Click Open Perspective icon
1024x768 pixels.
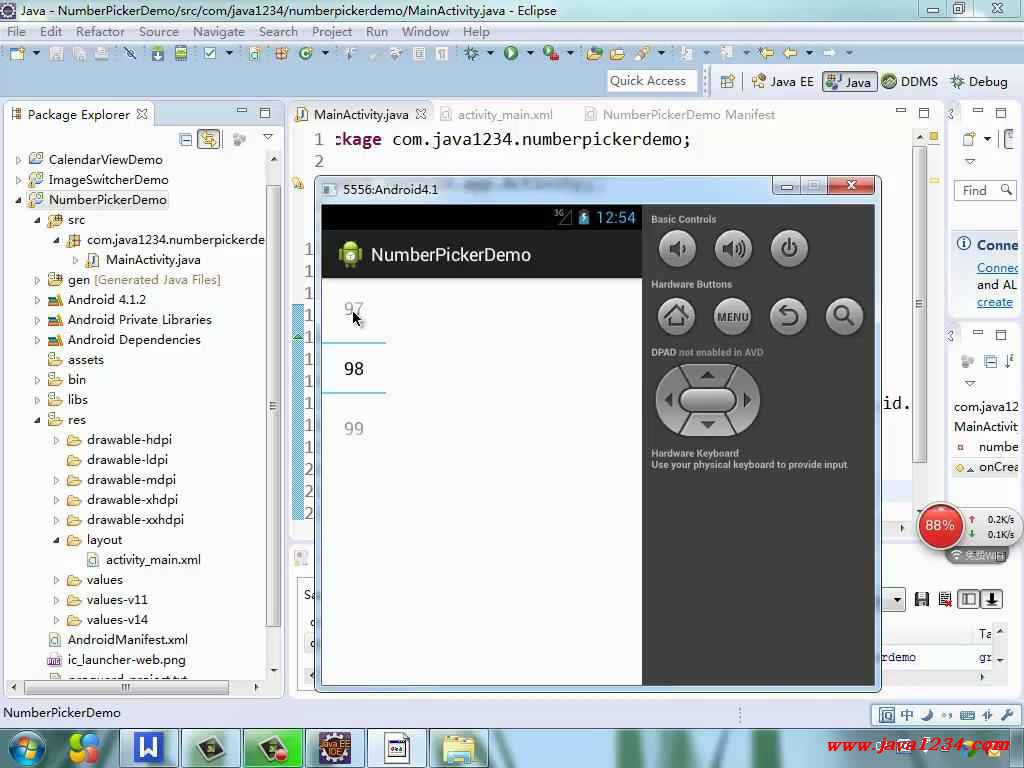click(x=727, y=82)
